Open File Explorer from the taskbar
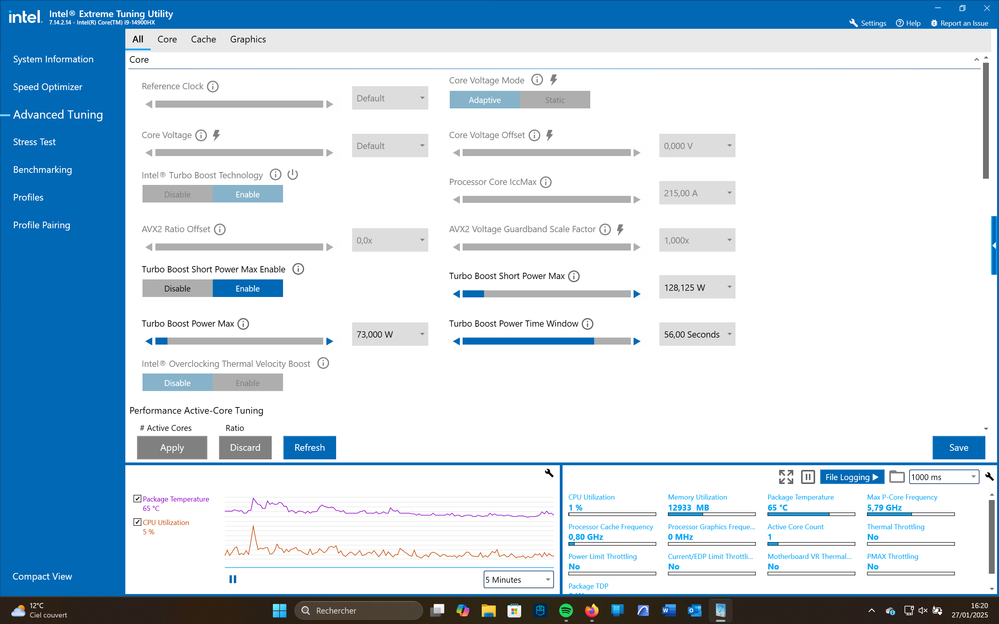Image resolution: width=999 pixels, height=624 pixels. click(x=489, y=611)
